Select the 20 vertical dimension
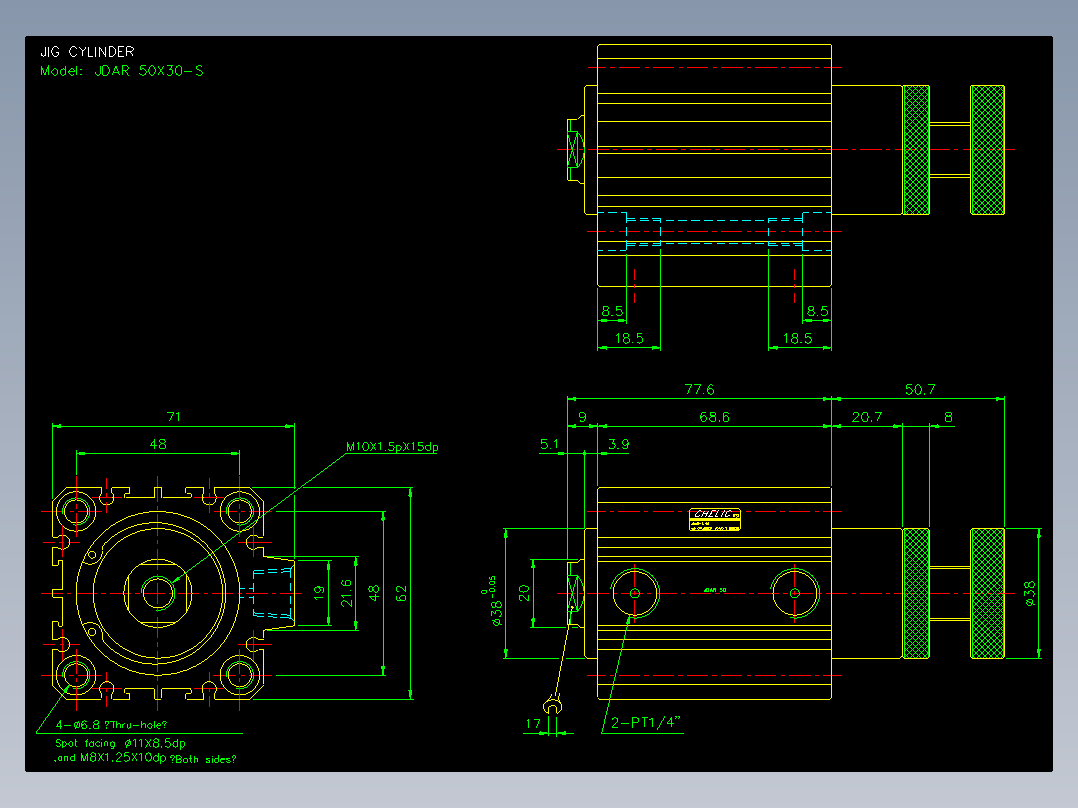 pyautogui.click(x=524, y=593)
